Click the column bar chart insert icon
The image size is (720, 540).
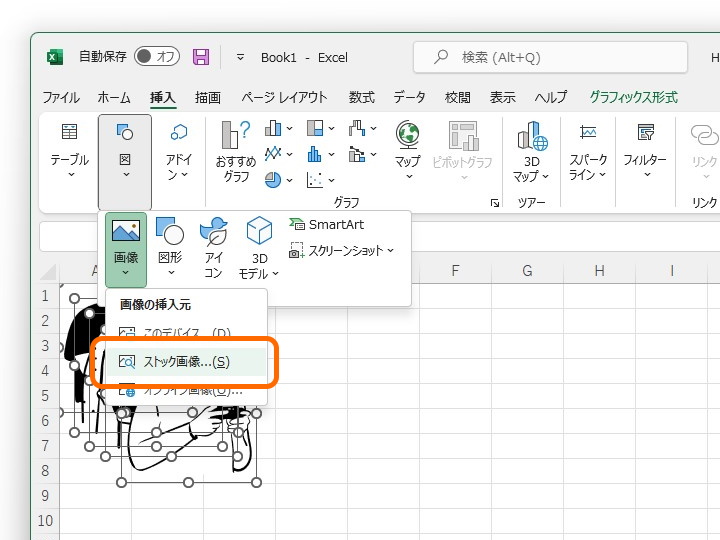[x=273, y=128]
